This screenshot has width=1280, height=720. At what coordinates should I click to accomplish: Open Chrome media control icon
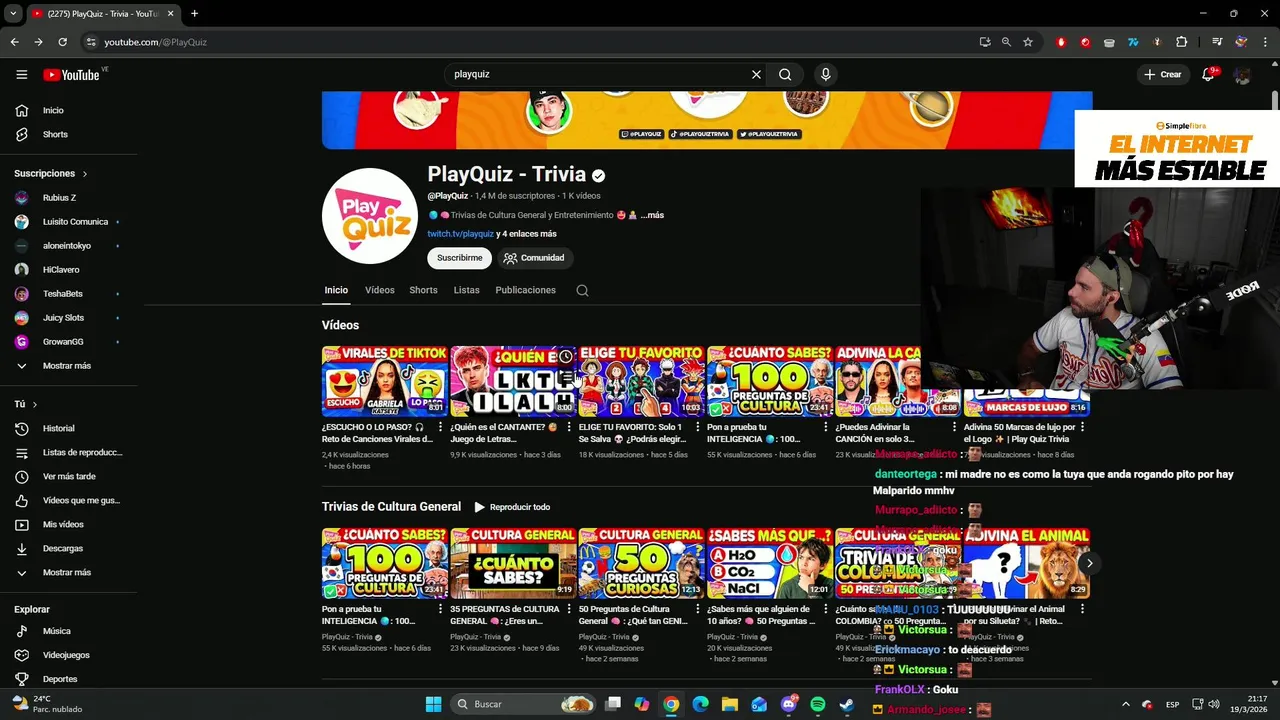pyautogui.click(x=1216, y=42)
